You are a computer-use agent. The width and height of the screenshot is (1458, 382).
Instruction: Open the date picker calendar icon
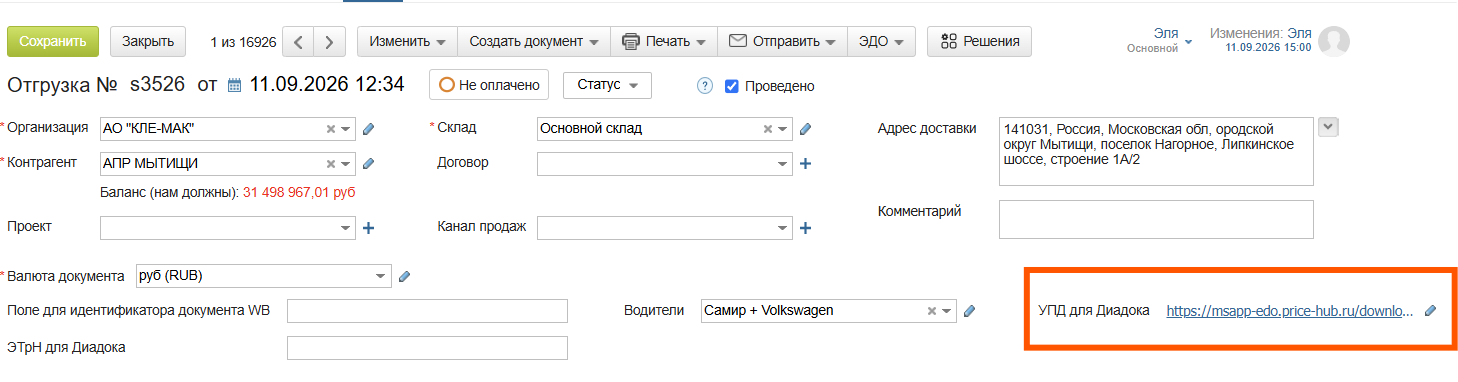point(235,85)
